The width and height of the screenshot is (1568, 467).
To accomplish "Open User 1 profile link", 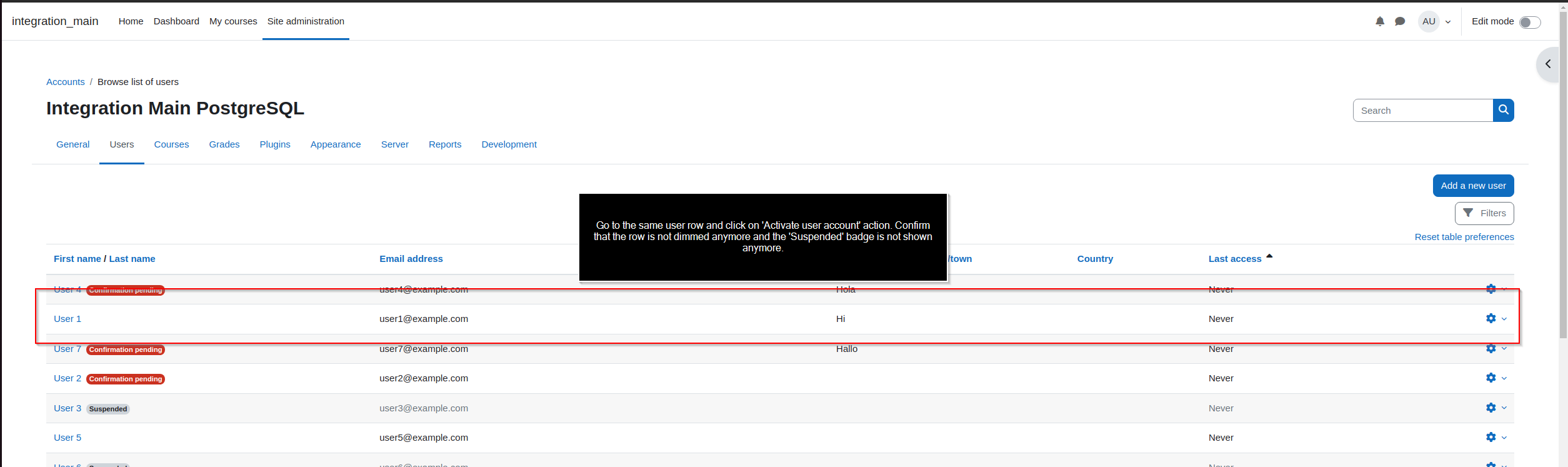I will tap(67, 319).
